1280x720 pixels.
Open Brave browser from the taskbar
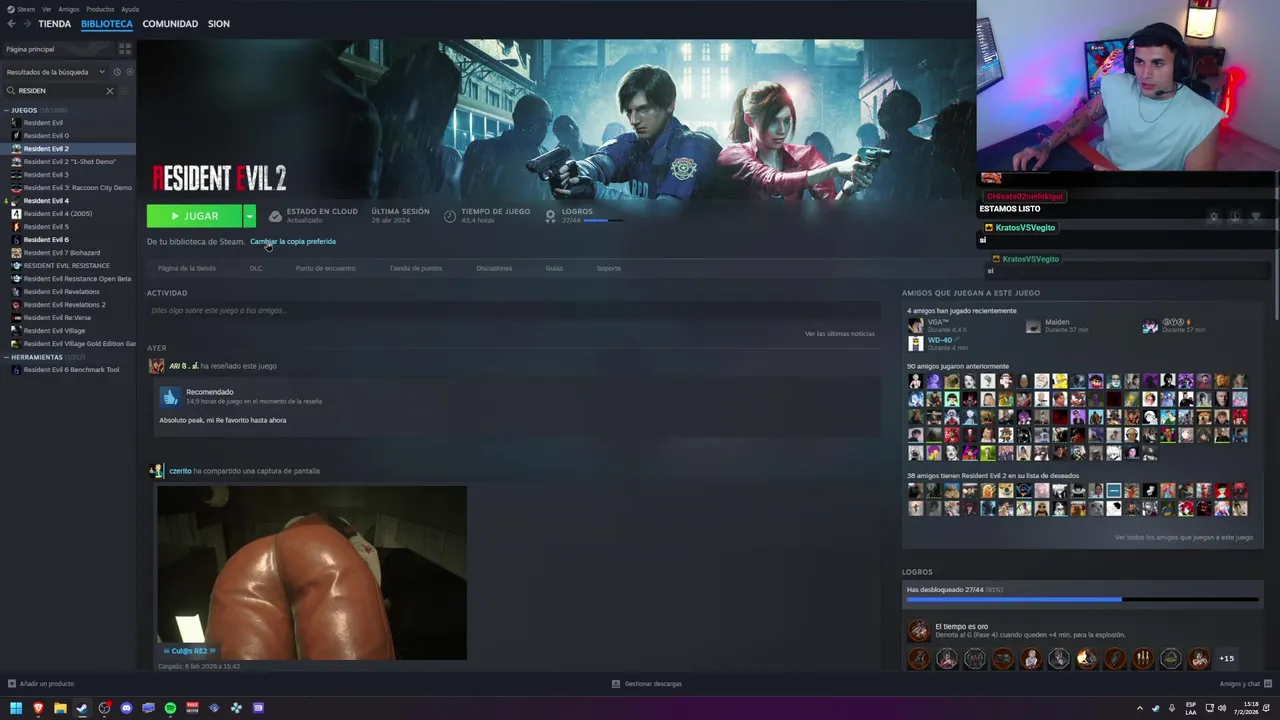pos(38,708)
